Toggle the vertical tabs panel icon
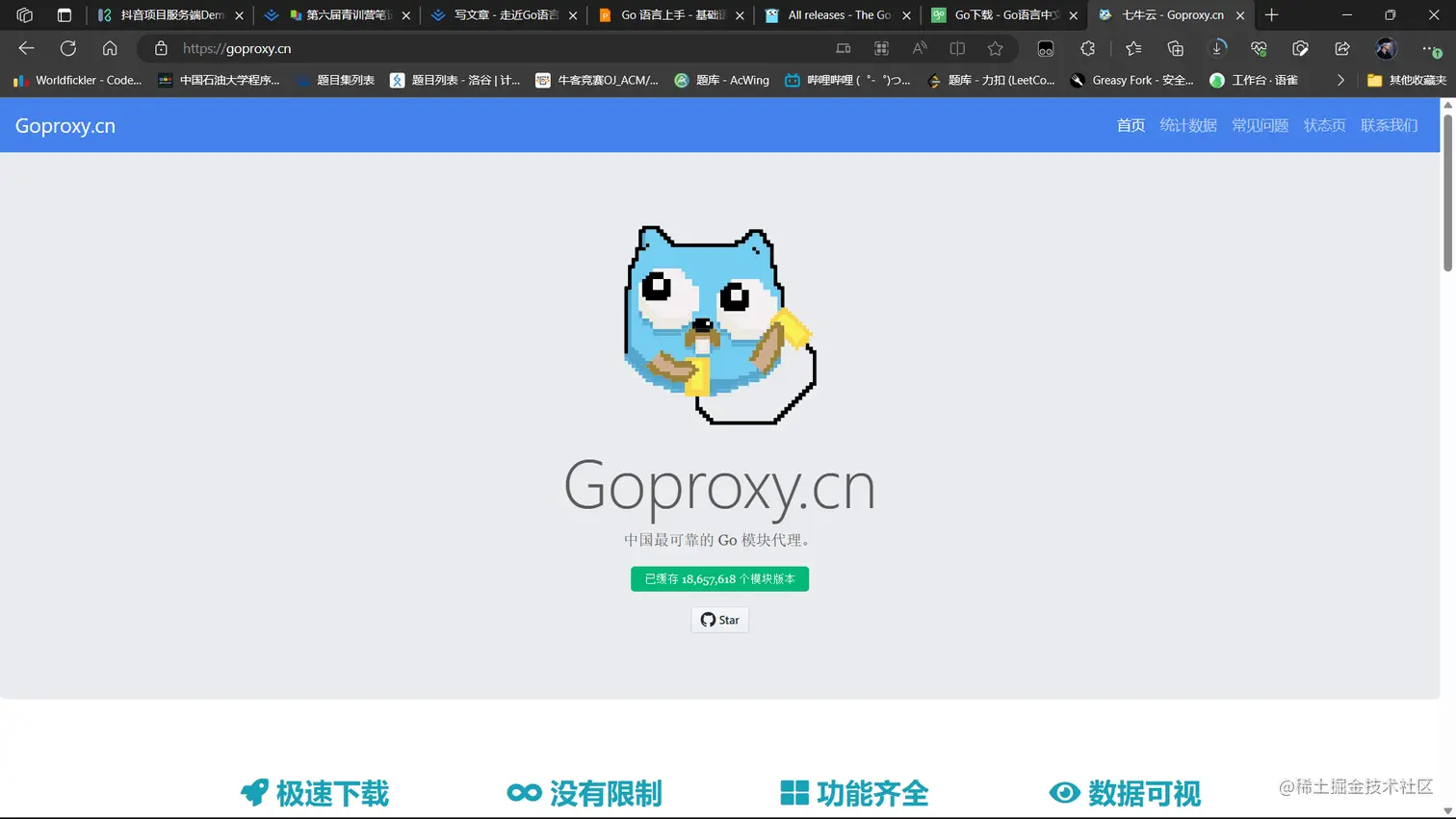The image size is (1456, 819). point(65,15)
